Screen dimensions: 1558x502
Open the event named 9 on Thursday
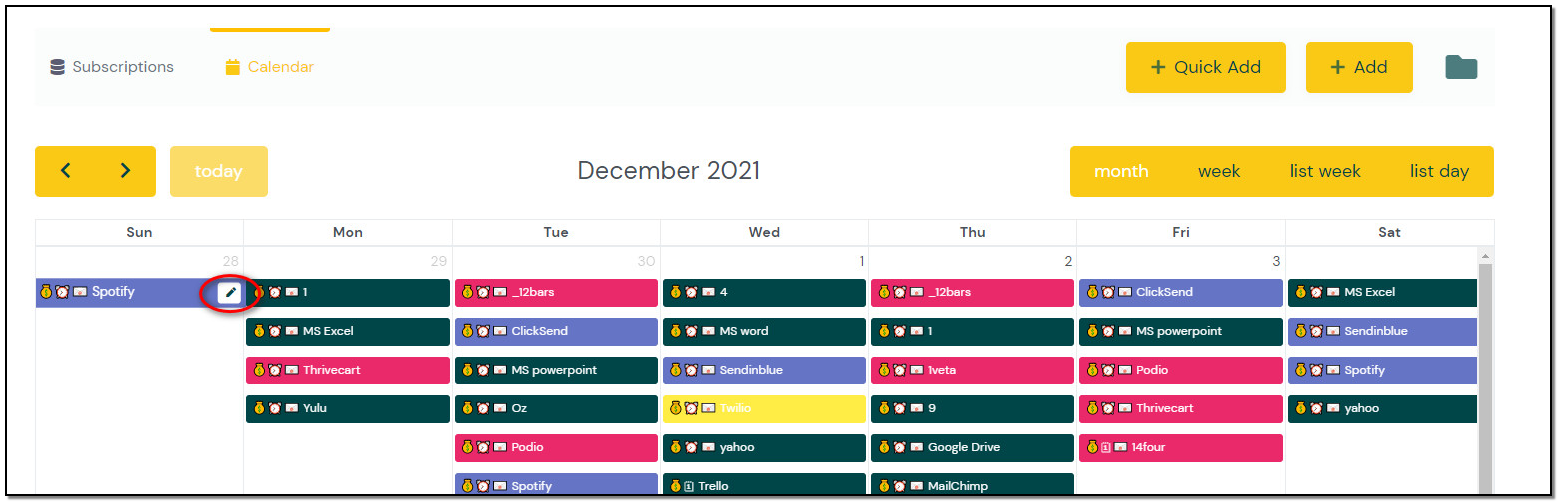[x=972, y=408]
